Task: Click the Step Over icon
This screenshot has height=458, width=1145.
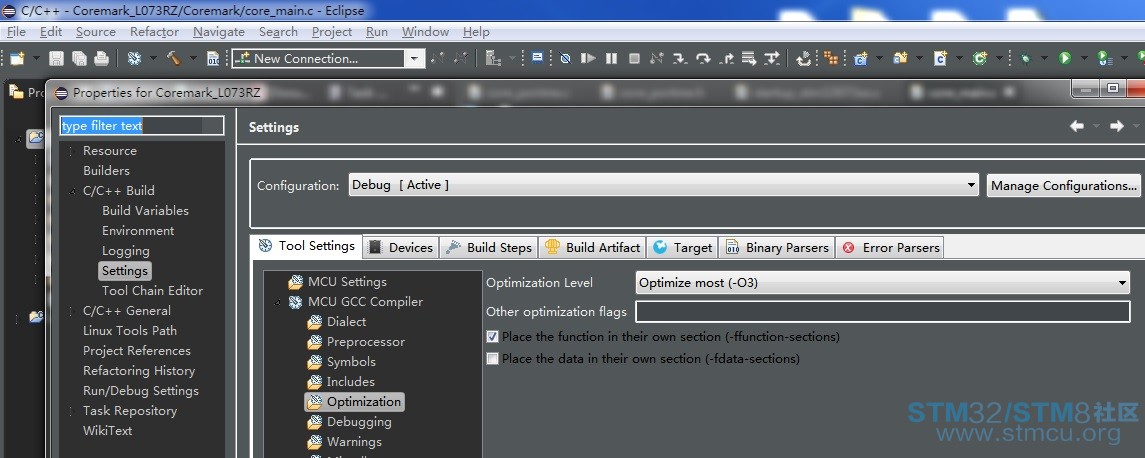Action: coord(703,58)
